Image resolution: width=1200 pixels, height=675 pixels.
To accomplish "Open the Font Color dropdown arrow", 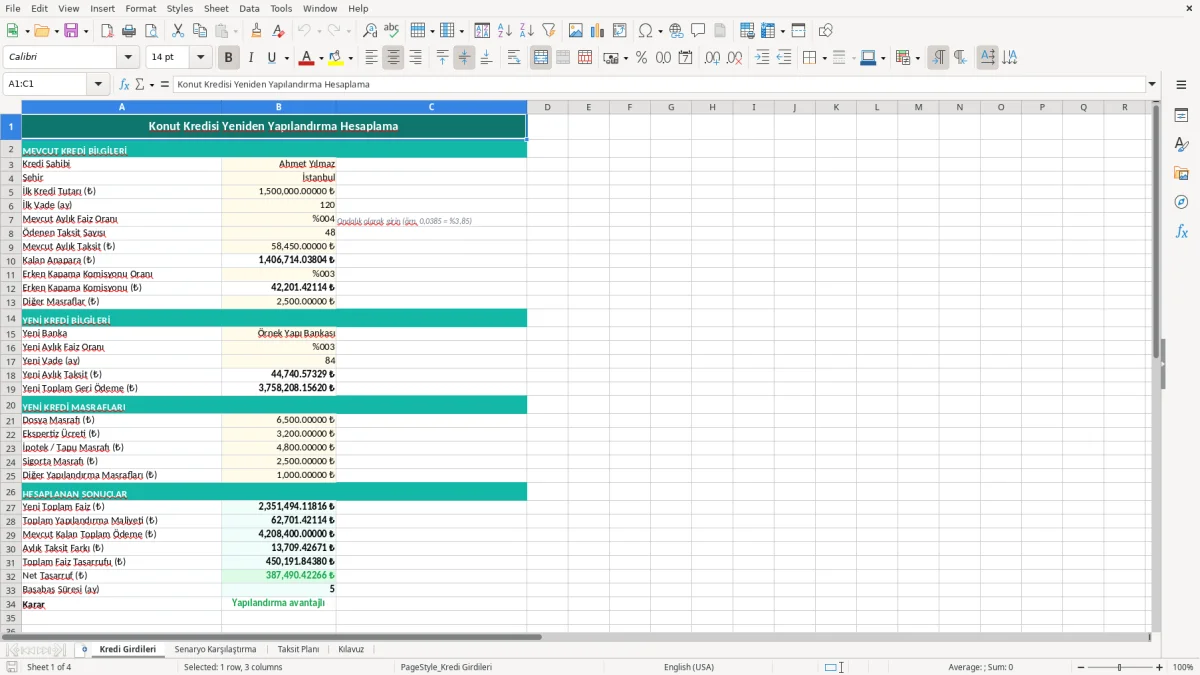I will (x=321, y=58).
